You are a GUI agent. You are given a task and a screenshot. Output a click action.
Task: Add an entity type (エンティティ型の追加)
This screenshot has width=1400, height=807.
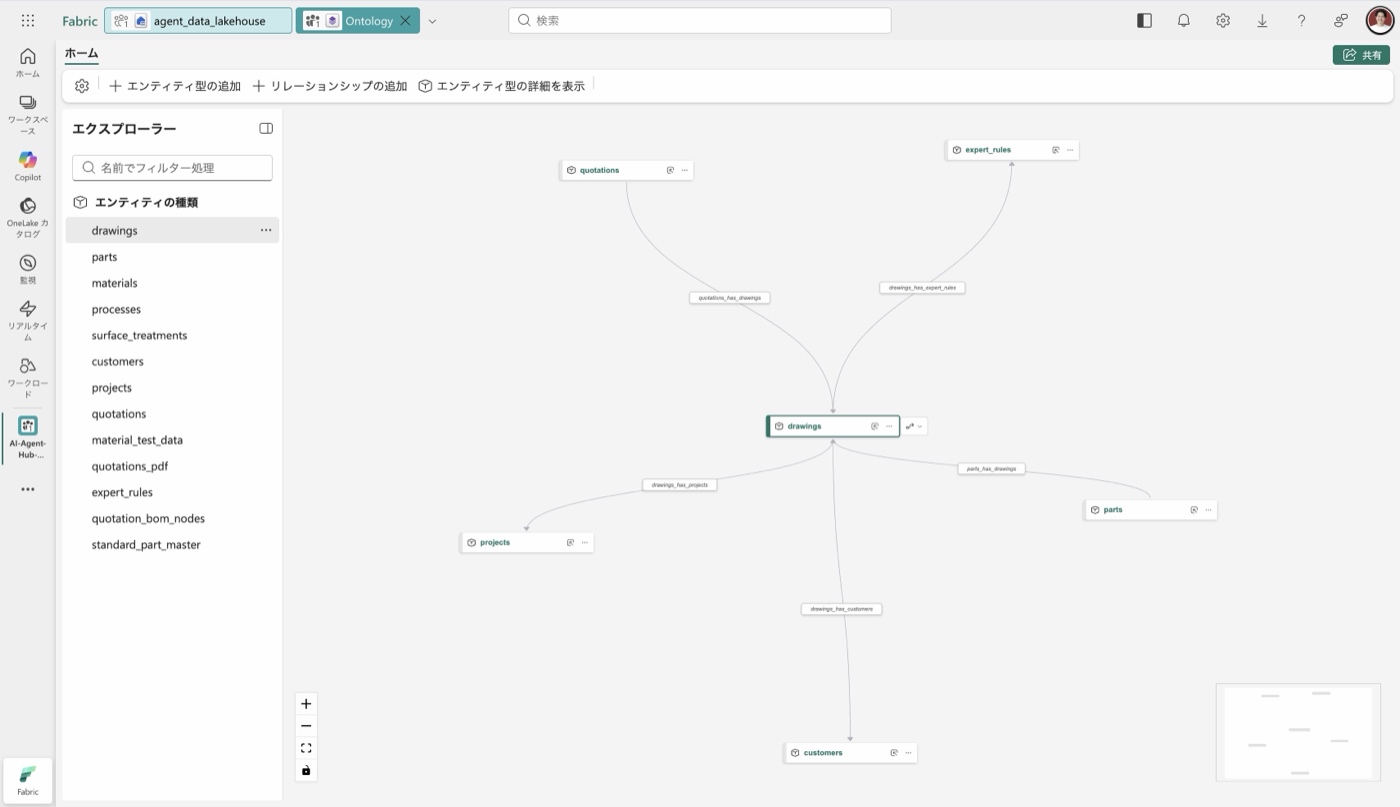175,86
